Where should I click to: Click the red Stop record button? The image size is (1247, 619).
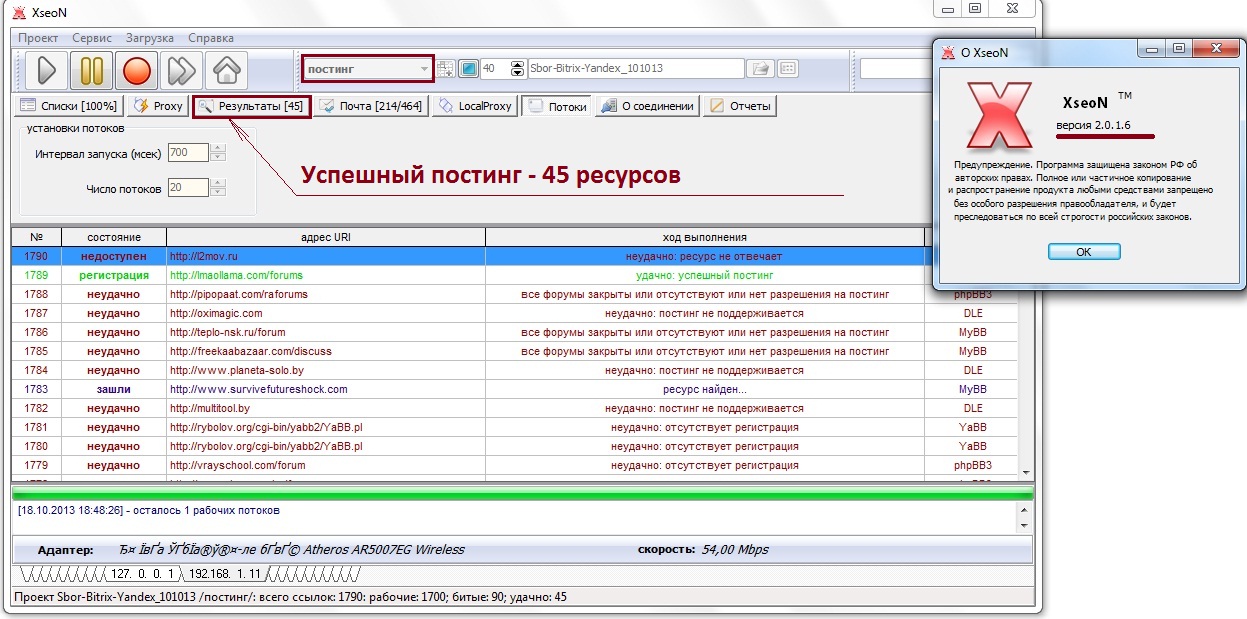pos(136,70)
